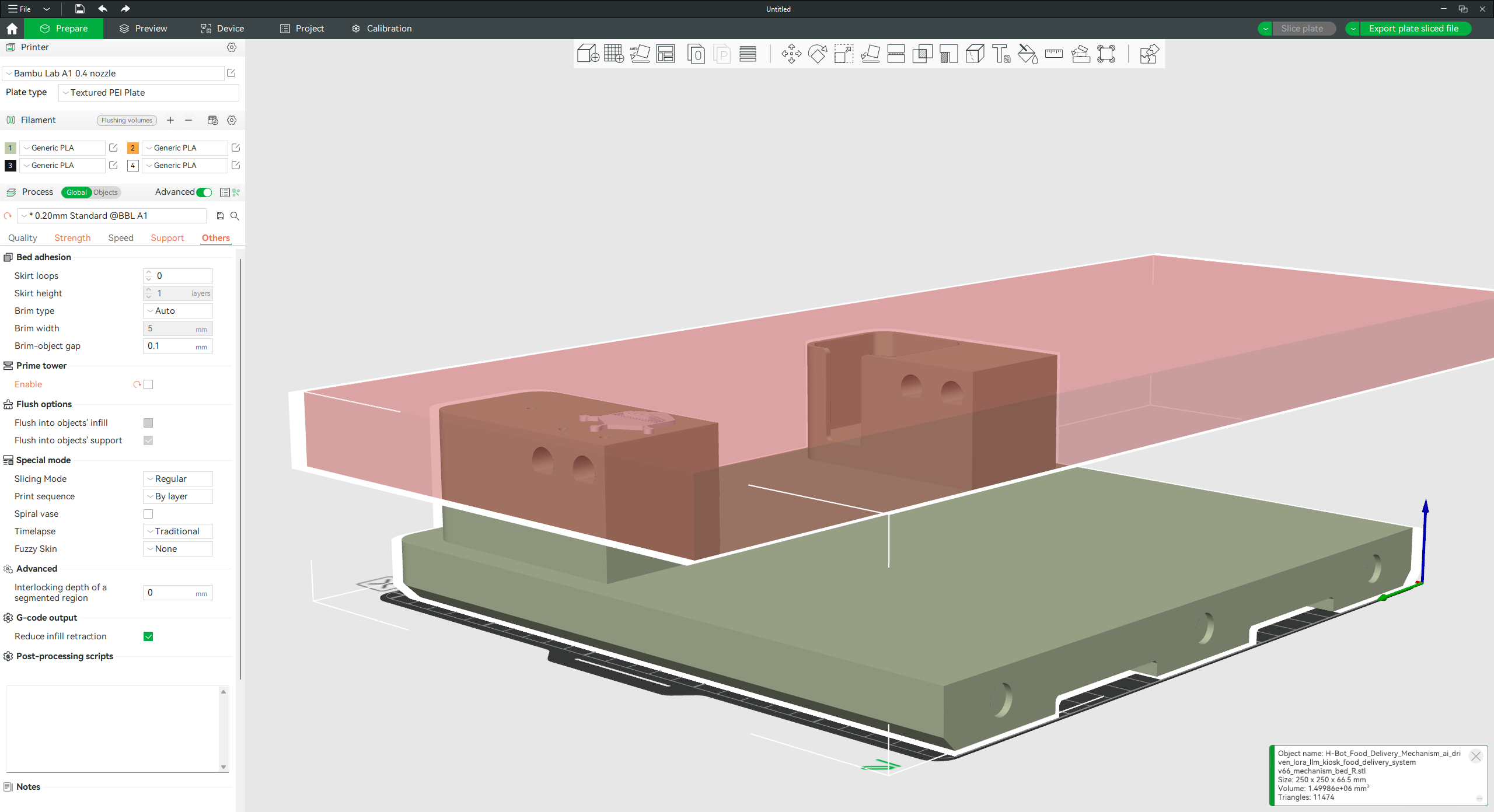Click the filament 2 orange color swatch
Screen dimensions: 1494x812
click(132, 148)
